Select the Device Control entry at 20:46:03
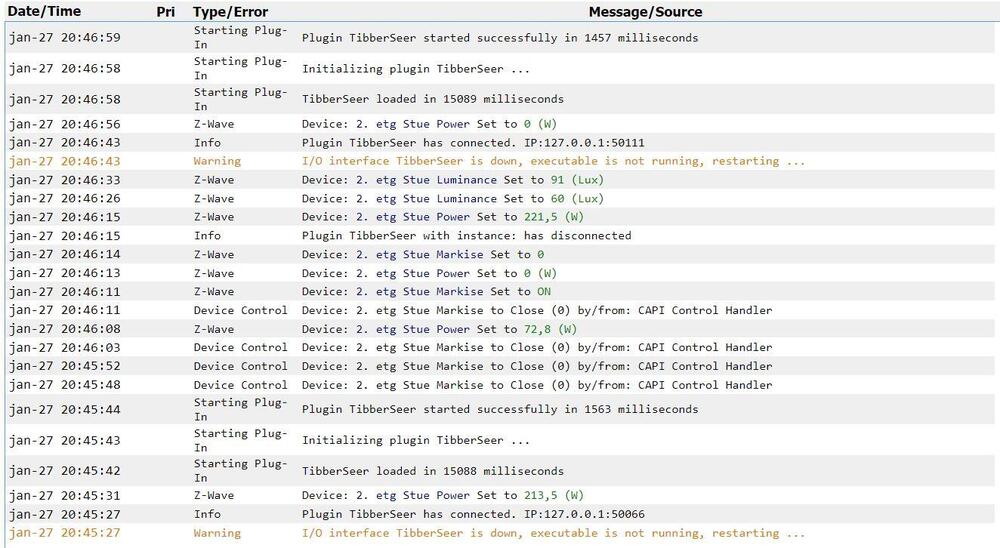The height and width of the screenshot is (548, 1000). pos(240,348)
